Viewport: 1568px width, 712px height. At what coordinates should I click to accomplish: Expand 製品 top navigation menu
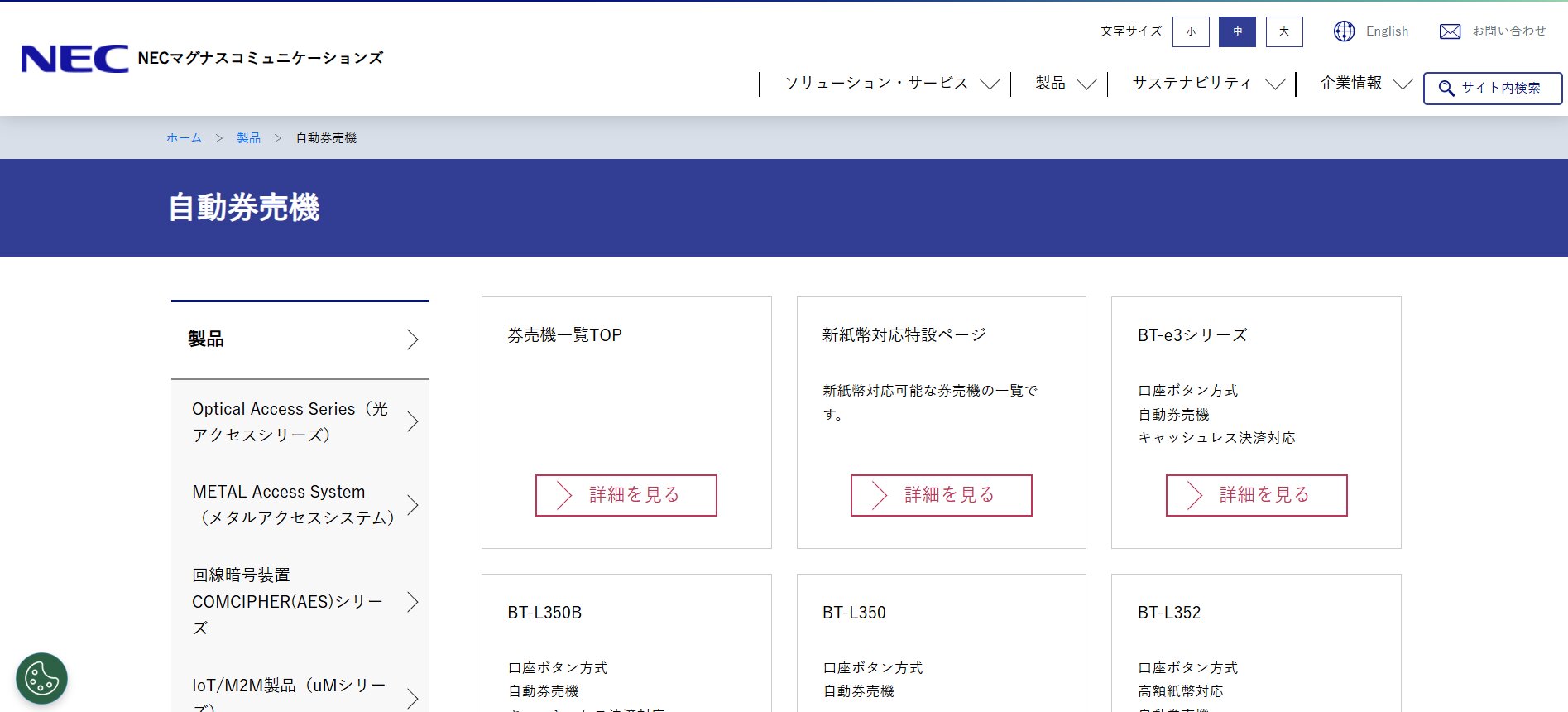[x=1050, y=84]
